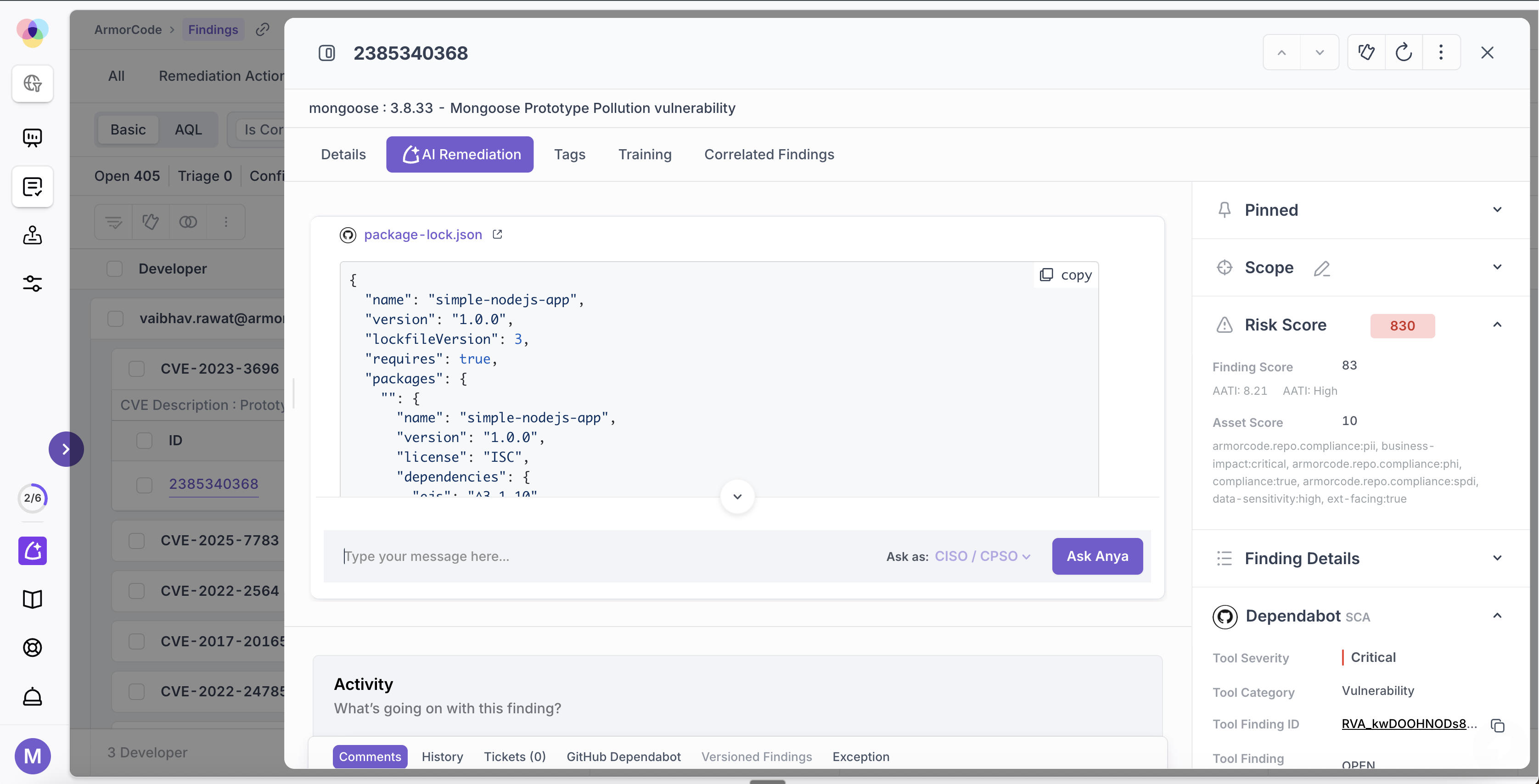This screenshot has width=1539, height=784.
Task: Go to next finding with down chevron
Action: pyautogui.click(x=1320, y=52)
